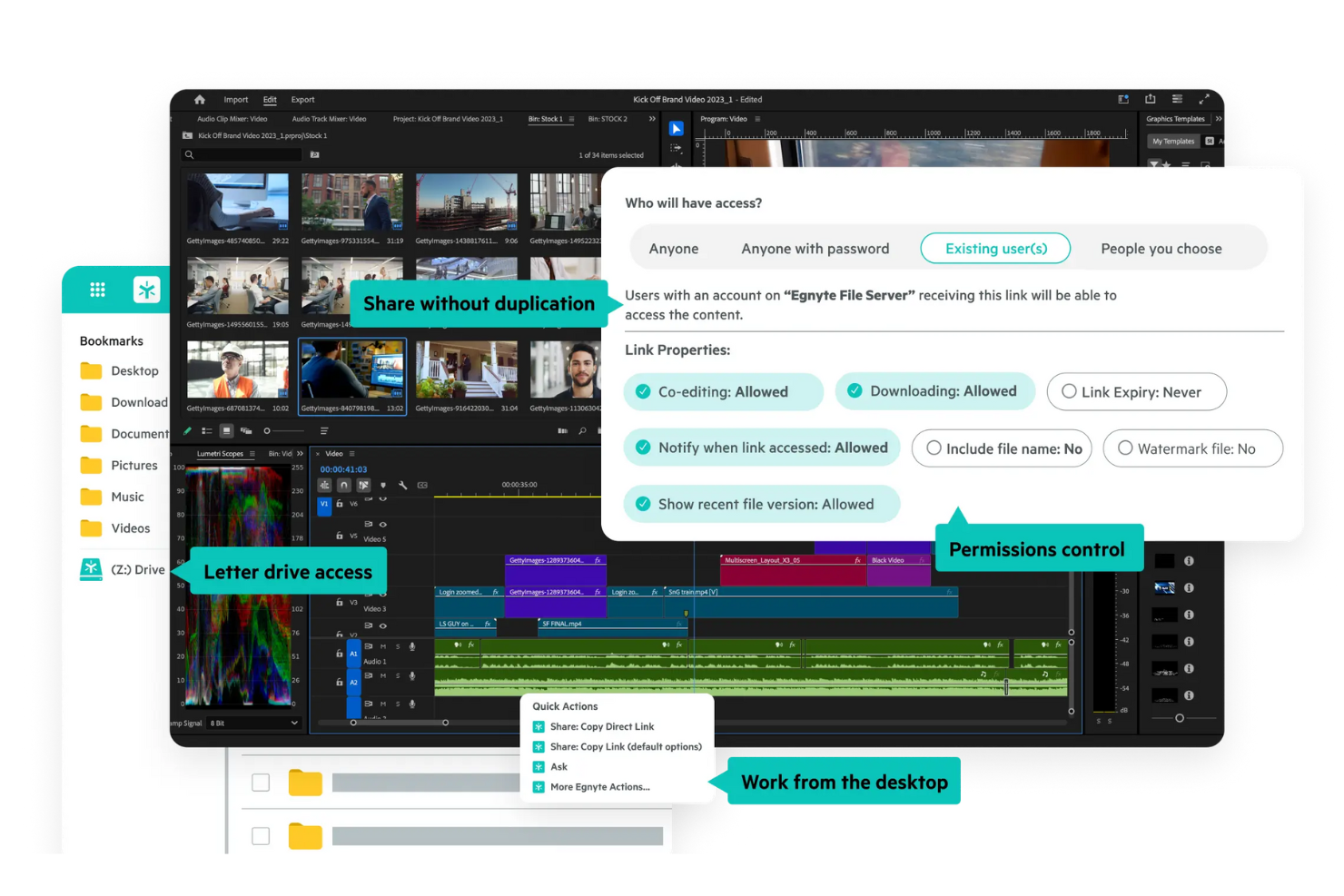Click Share: Copy Direct Link in Quick Actions
Image resolution: width=1344 pixels, height=896 pixels.
(601, 726)
